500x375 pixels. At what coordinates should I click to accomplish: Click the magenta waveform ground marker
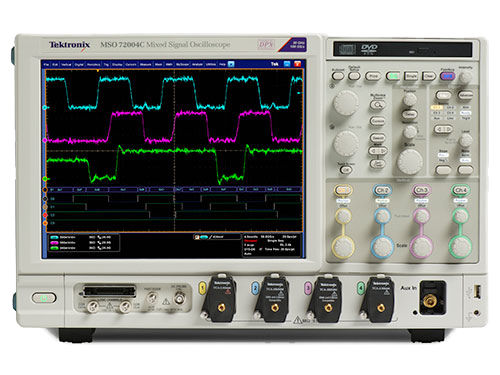point(44,141)
